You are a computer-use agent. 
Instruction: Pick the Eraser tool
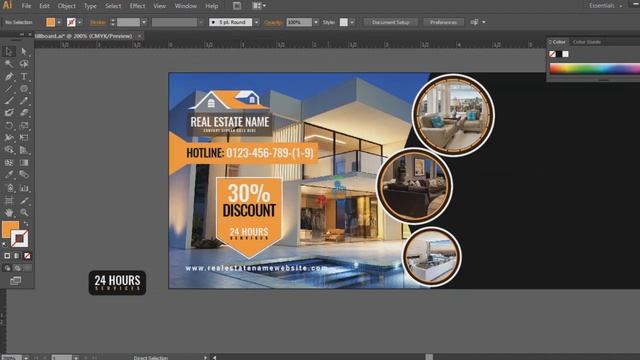[24, 113]
